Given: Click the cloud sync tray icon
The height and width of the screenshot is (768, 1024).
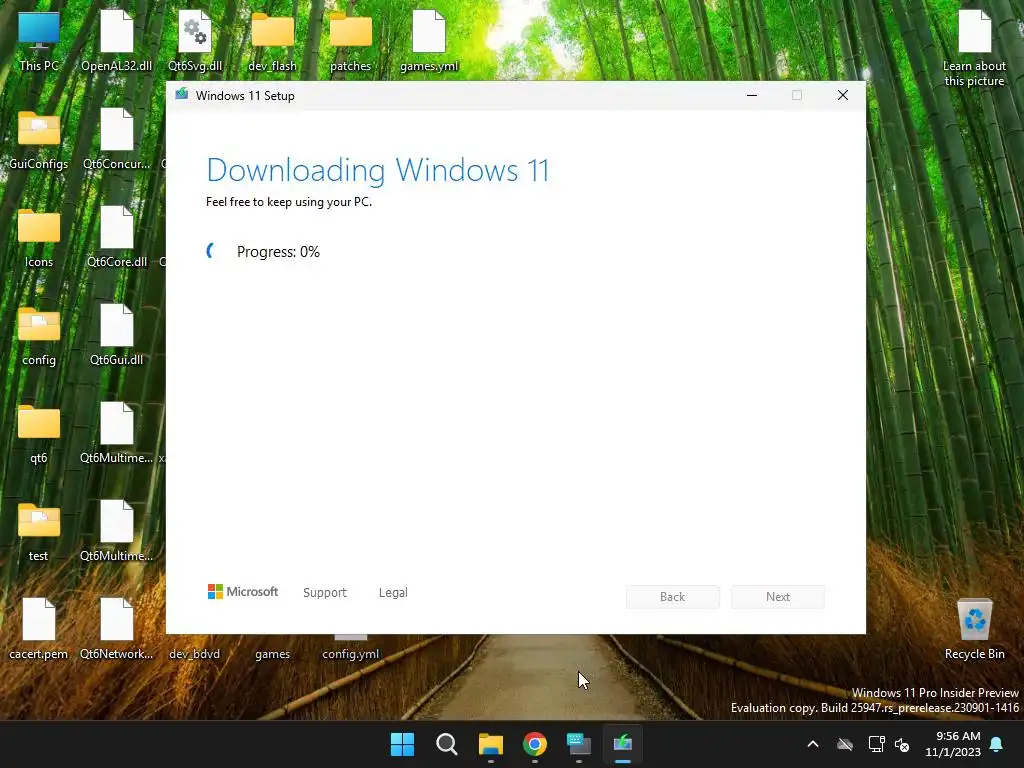Looking at the screenshot, I should tap(845, 744).
